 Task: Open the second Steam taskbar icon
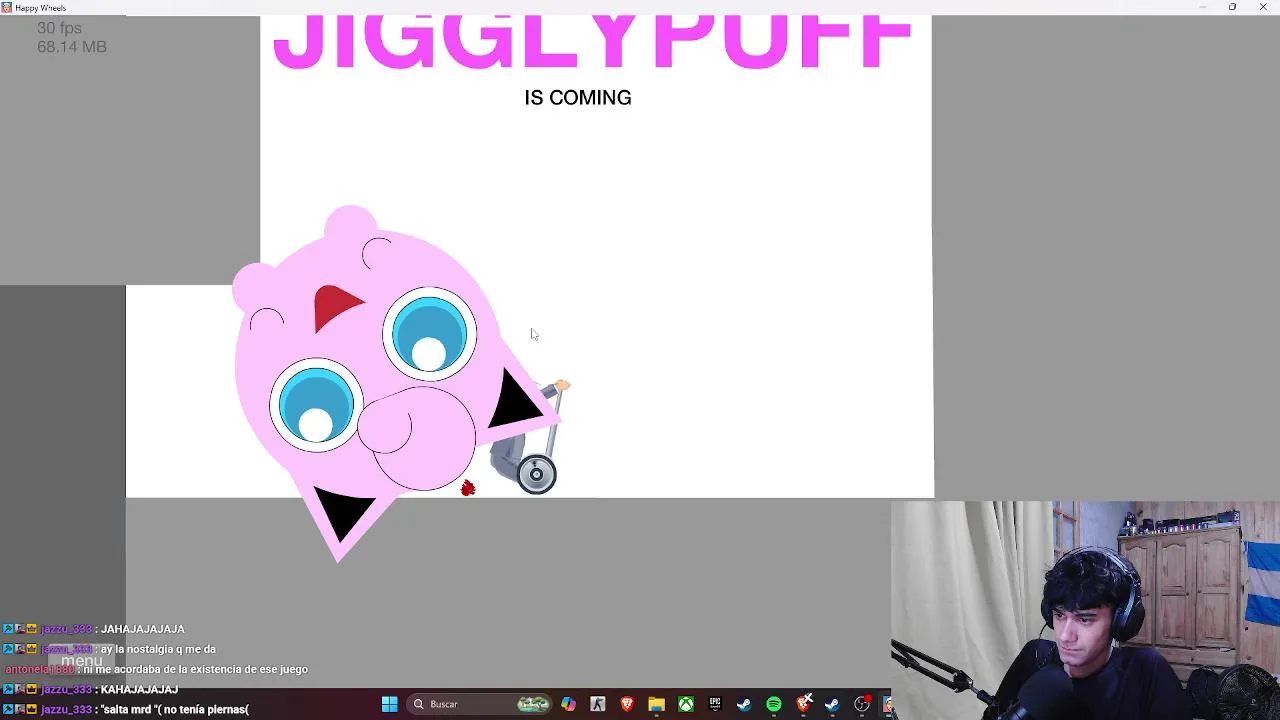(x=832, y=704)
